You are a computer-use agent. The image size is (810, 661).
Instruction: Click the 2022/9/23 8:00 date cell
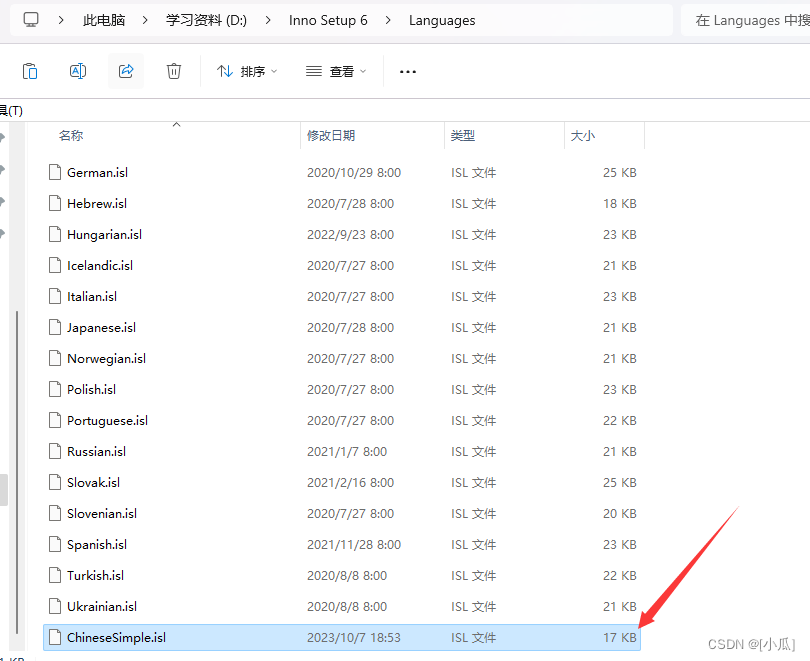click(351, 235)
